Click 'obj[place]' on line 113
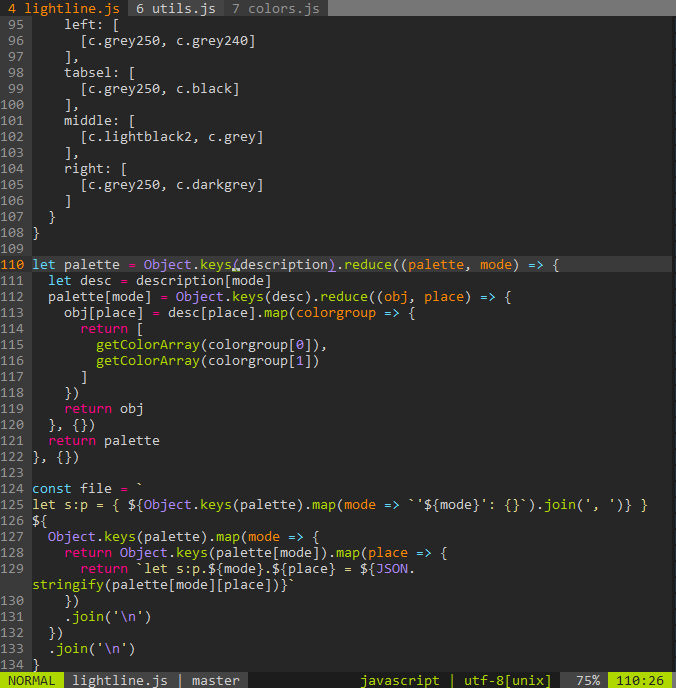 [x=104, y=312]
